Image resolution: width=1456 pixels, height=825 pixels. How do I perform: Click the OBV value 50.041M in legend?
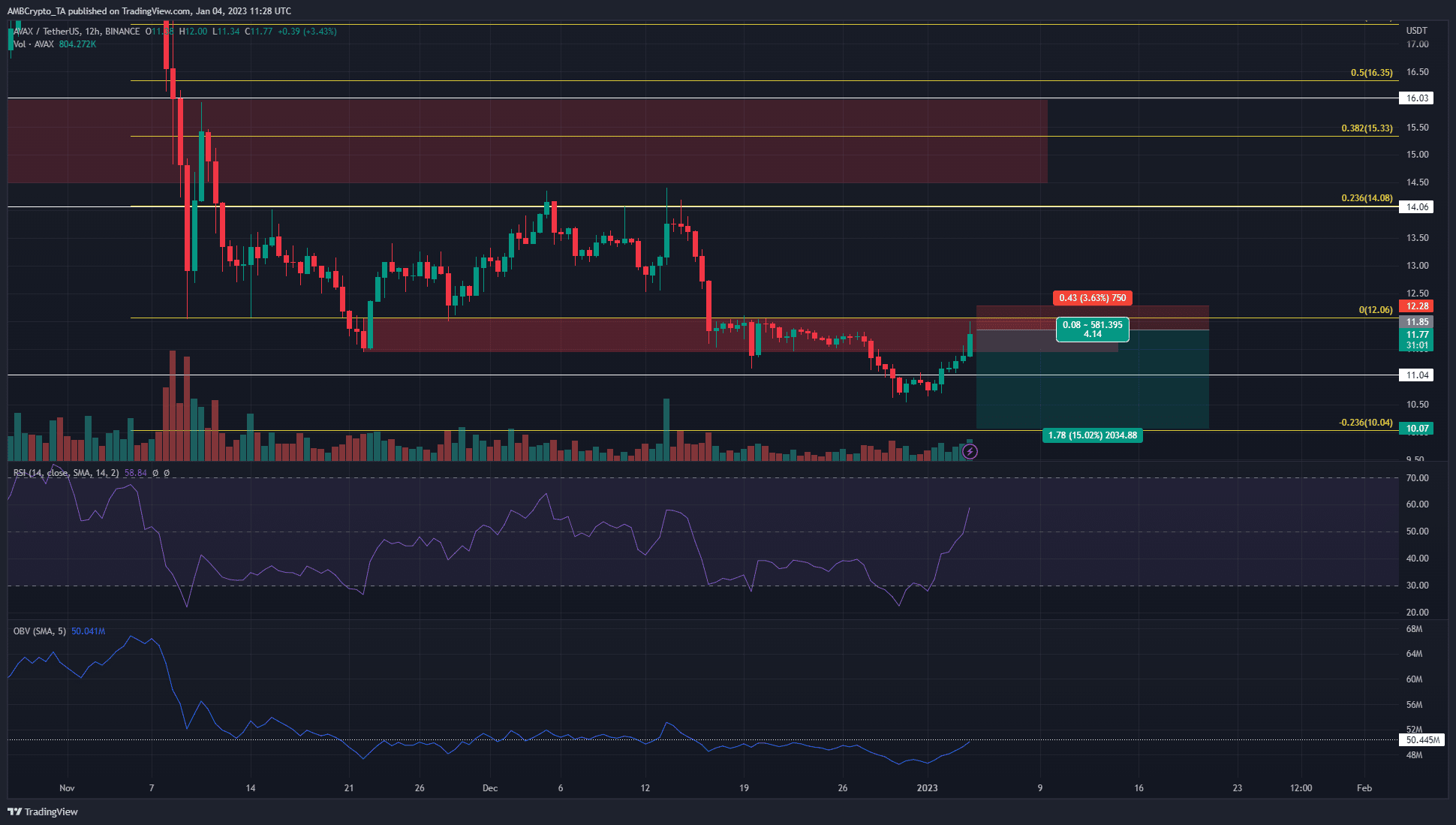pos(88,631)
